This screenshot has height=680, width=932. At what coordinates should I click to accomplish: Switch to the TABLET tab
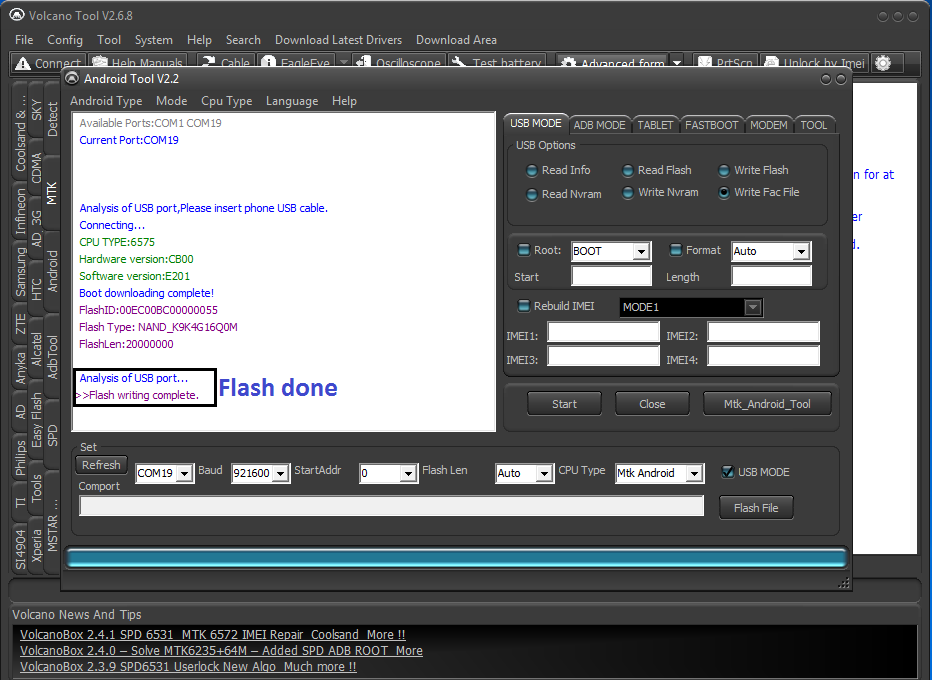655,125
